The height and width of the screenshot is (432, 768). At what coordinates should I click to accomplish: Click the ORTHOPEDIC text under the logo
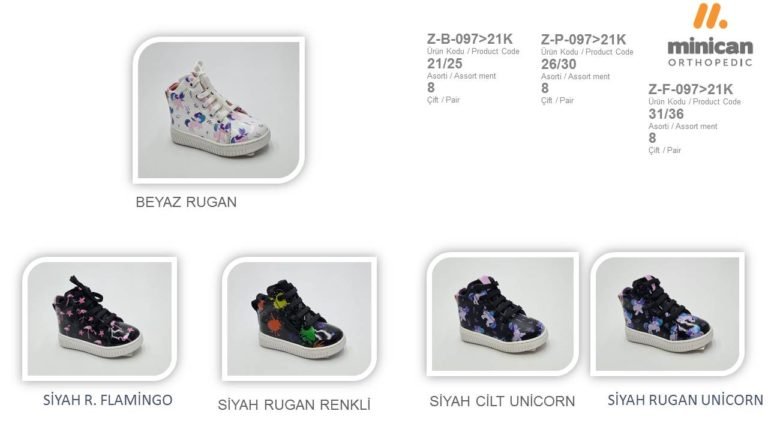710,62
